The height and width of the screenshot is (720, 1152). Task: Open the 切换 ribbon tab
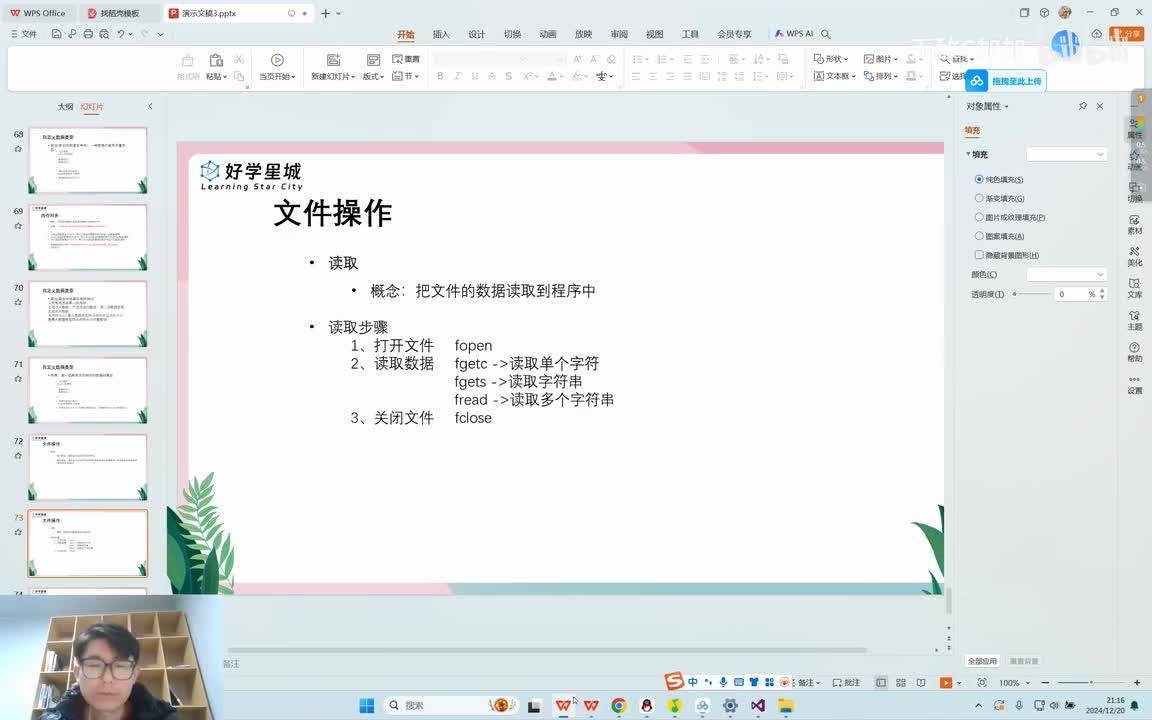point(512,34)
